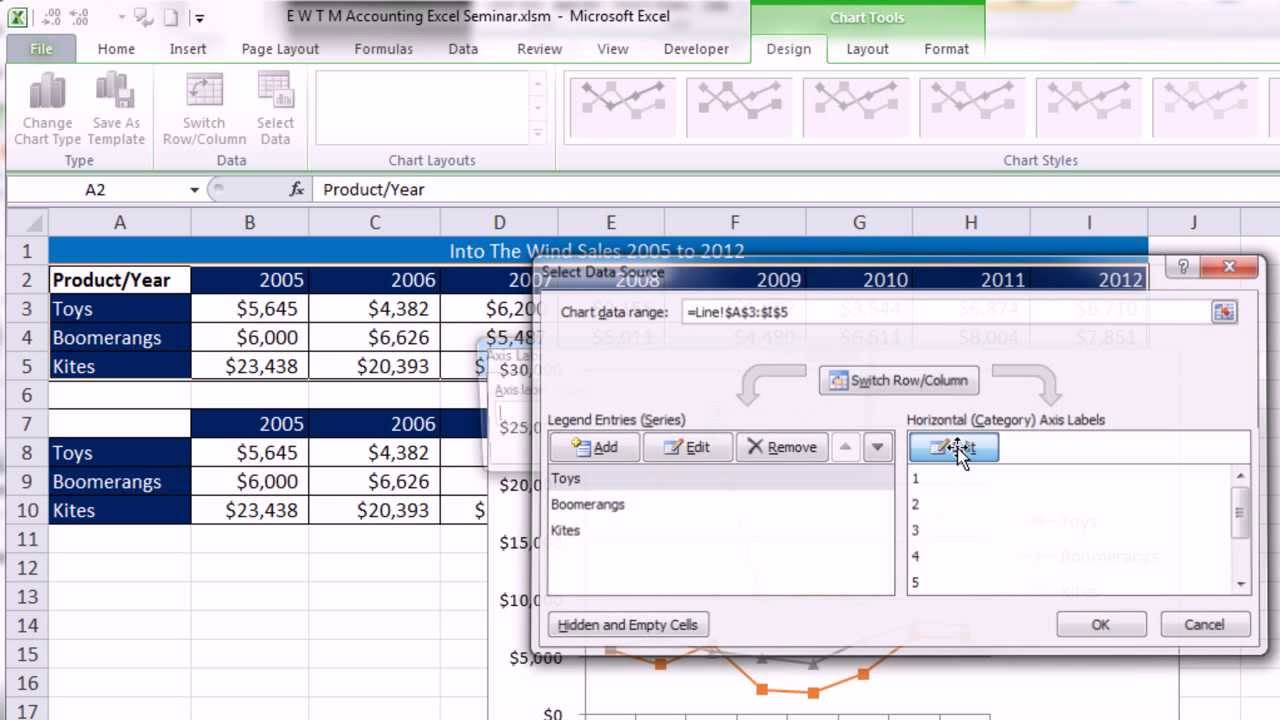Select Toys in Legend Entries list

click(x=720, y=478)
